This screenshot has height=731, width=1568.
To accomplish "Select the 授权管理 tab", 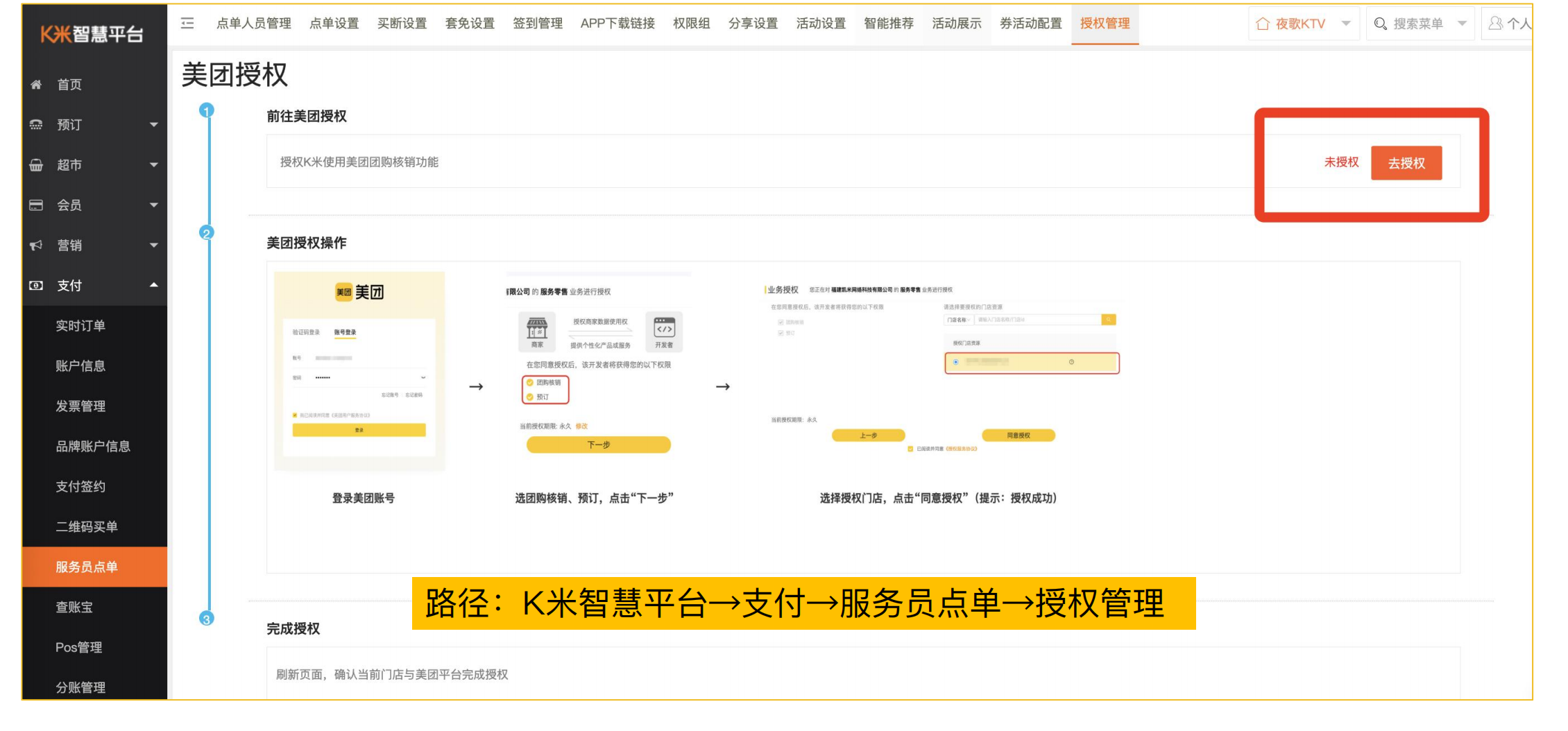I will point(1105,24).
